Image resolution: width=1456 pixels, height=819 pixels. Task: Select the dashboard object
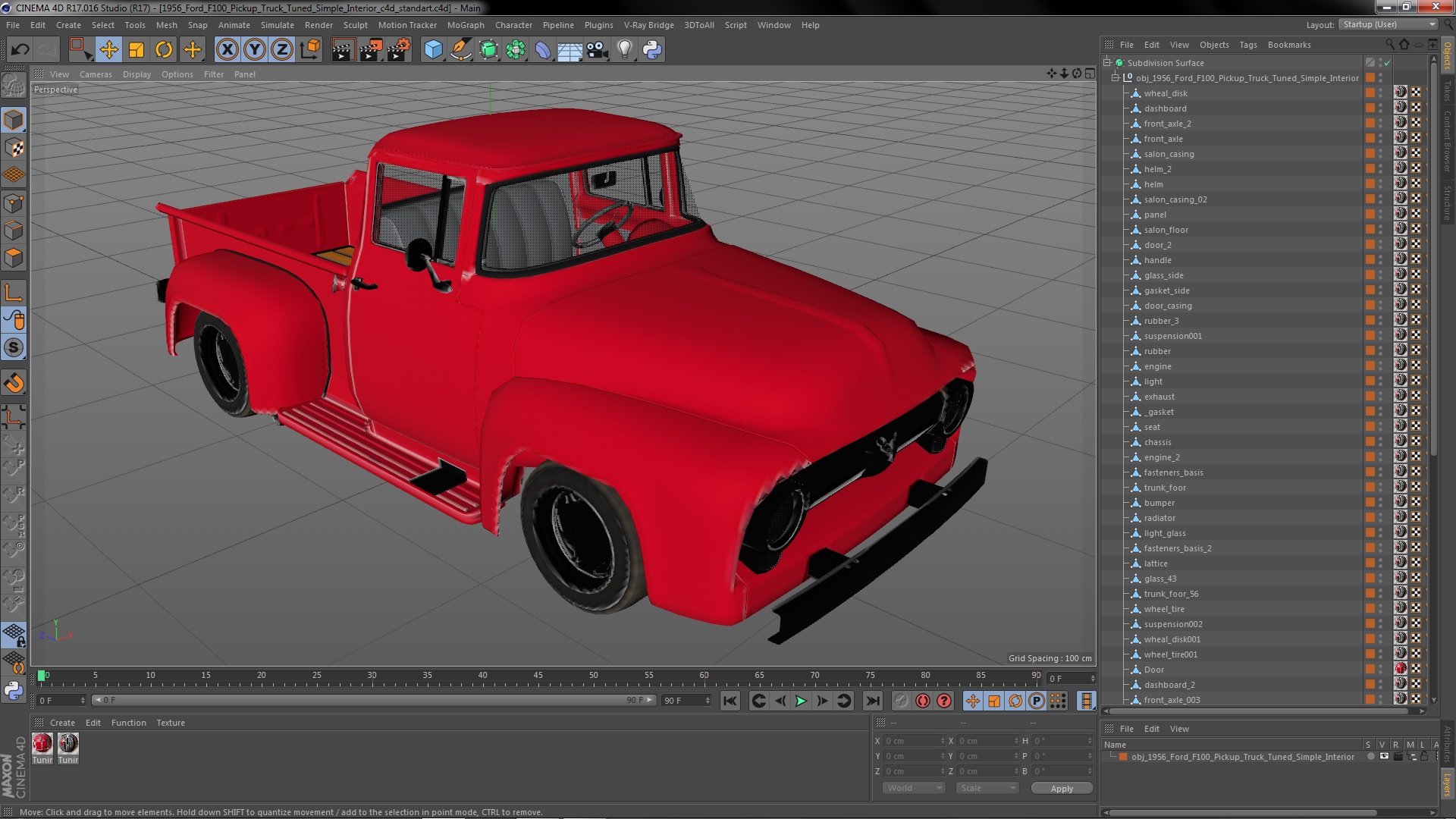click(1165, 108)
